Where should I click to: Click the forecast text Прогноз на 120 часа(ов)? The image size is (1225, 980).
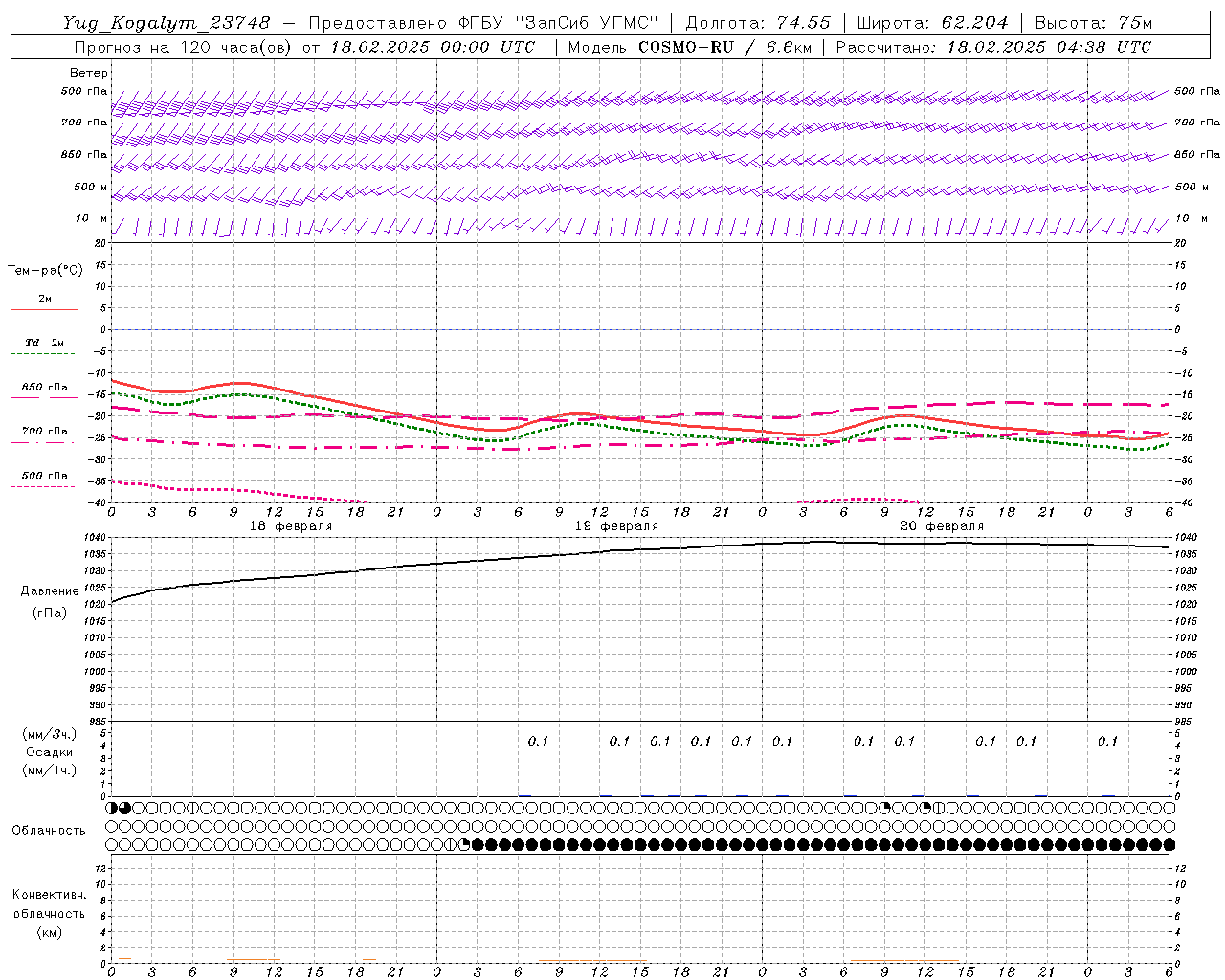click(185, 47)
